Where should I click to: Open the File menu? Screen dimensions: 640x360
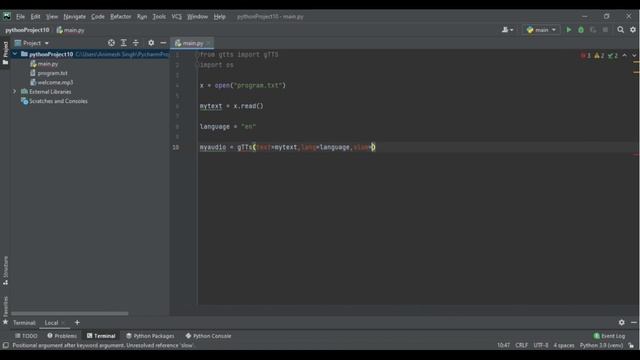(x=20, y=16)
